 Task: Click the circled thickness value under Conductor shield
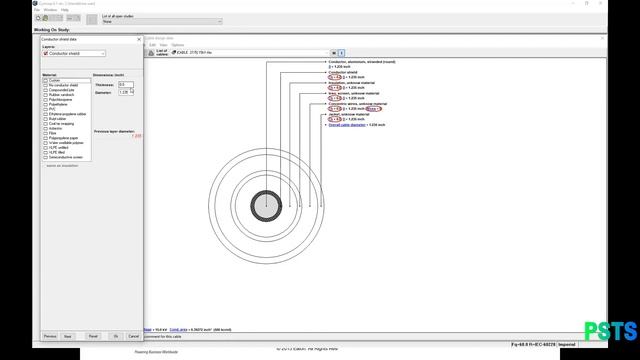335,77
